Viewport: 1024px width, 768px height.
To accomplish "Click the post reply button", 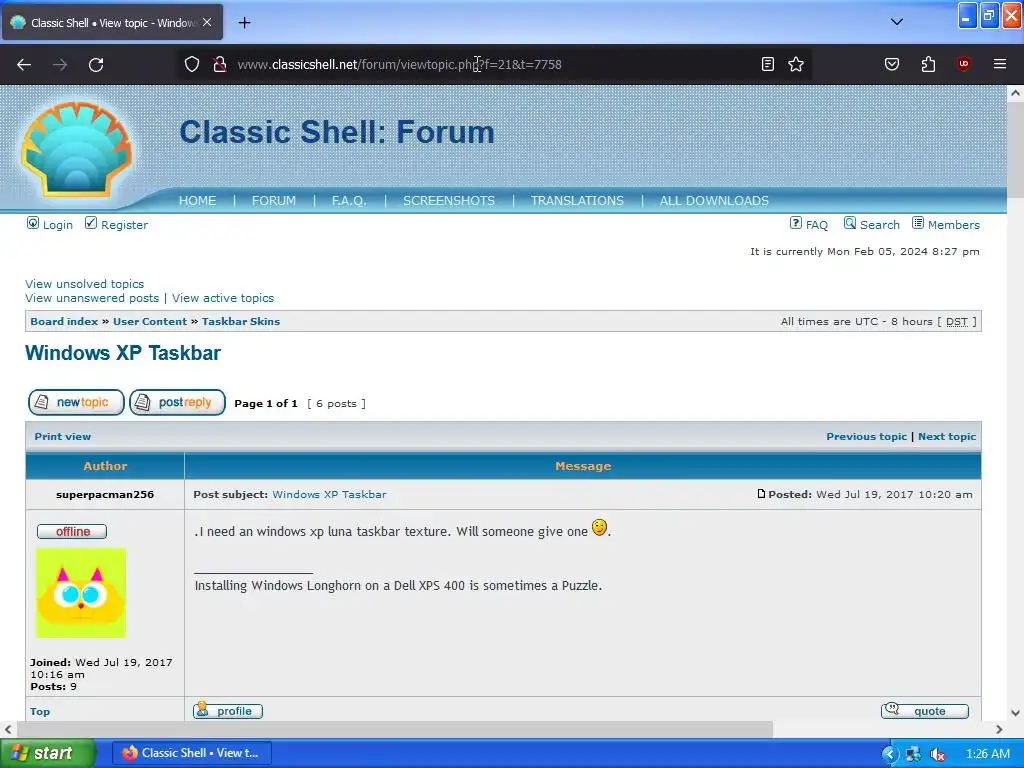I will point(178,402).
